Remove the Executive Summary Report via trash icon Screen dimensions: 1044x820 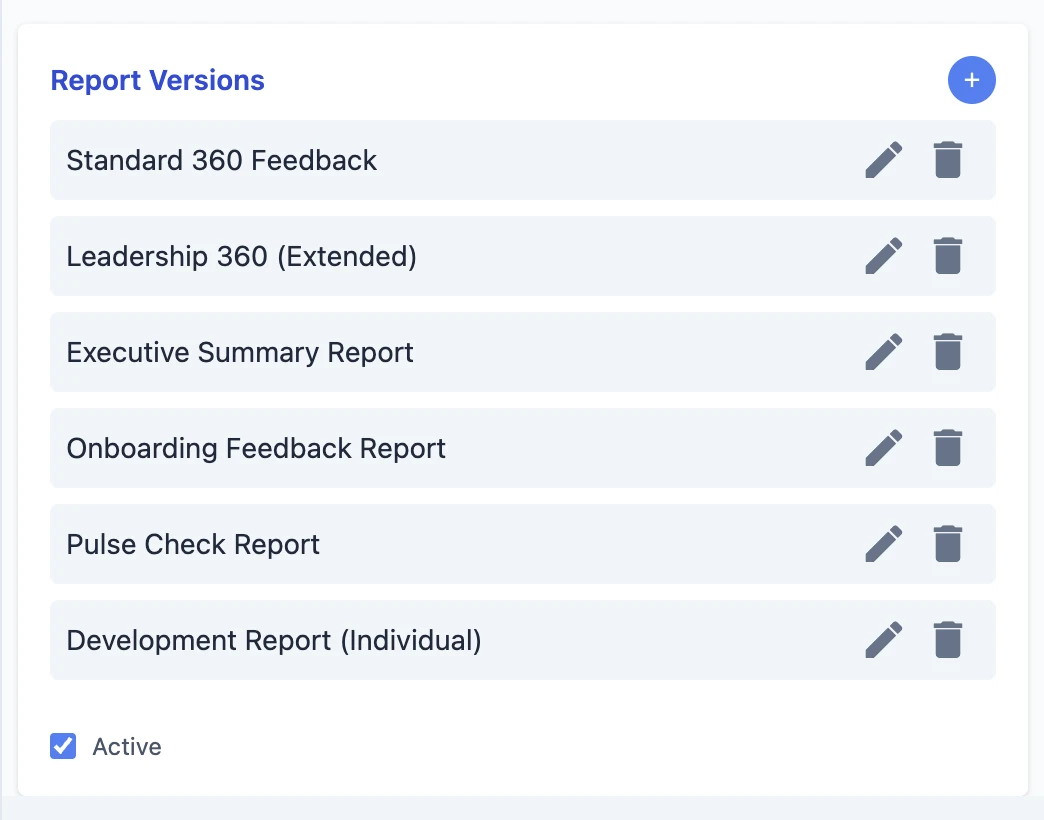[x=947, y=352]
